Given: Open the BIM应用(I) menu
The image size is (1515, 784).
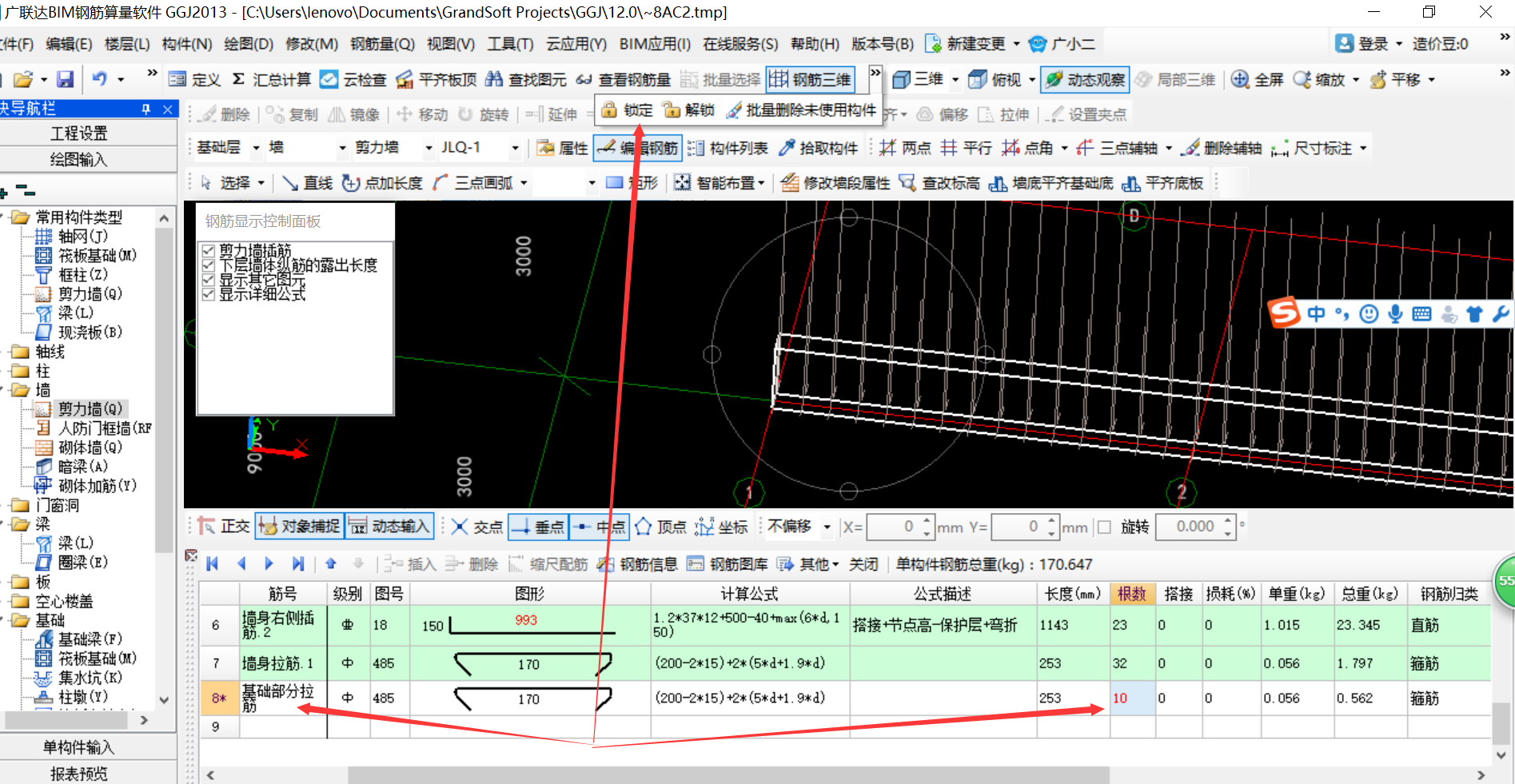Looking at the screenshot, I should pos(655,44).
